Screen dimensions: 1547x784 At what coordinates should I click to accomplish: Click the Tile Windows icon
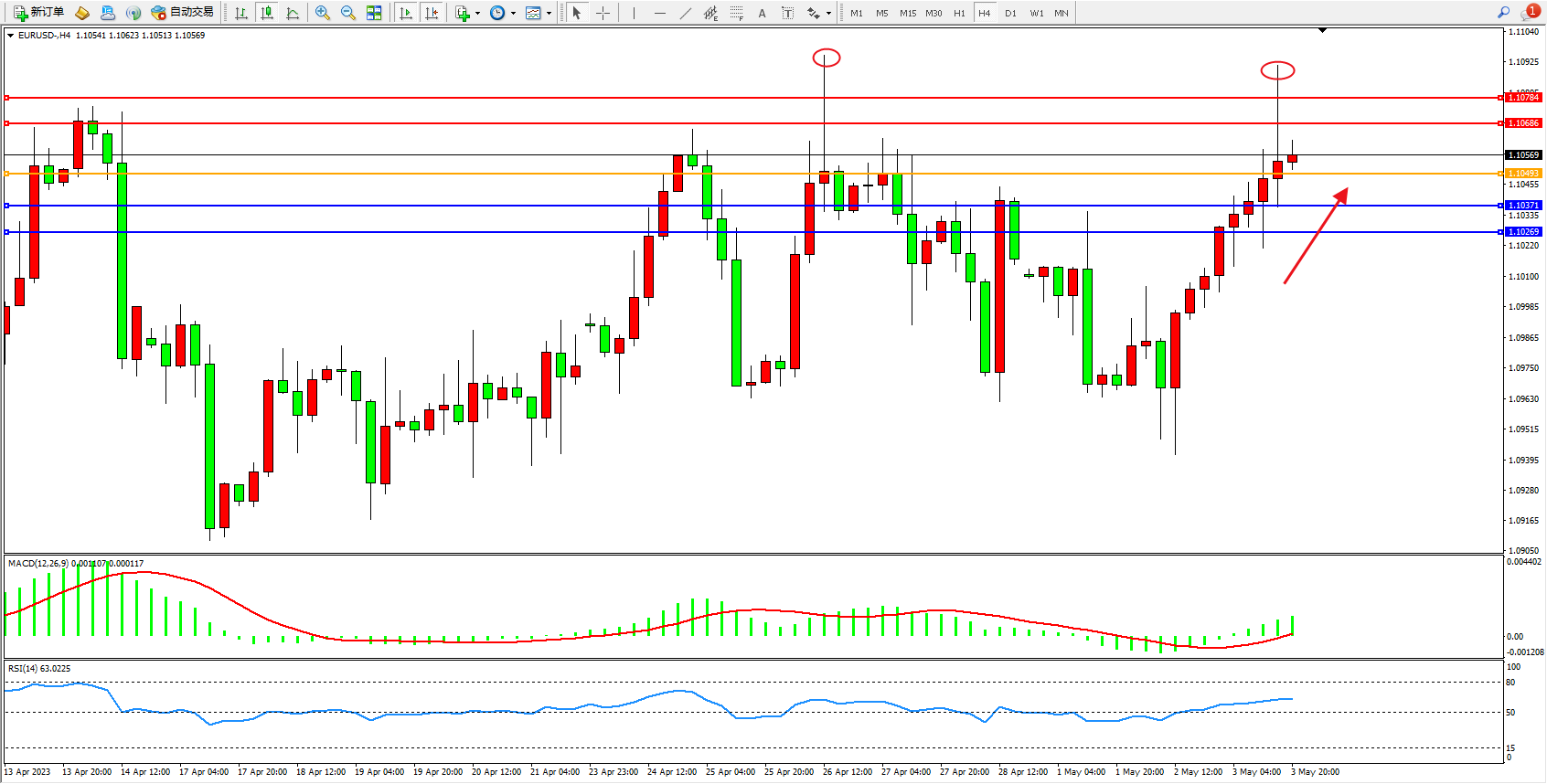point(374,13)
